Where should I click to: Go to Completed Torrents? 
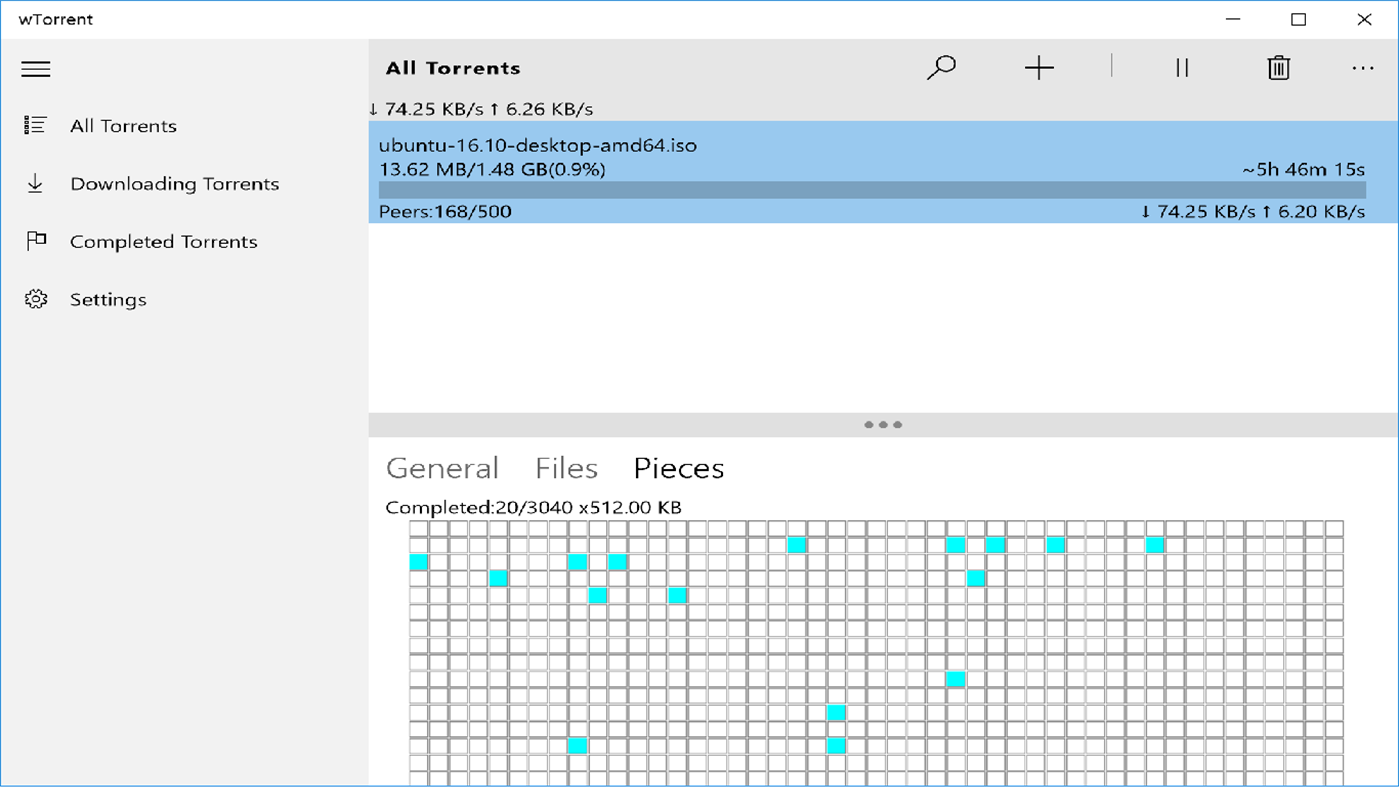pyautogui.click(x=163, y=241)
